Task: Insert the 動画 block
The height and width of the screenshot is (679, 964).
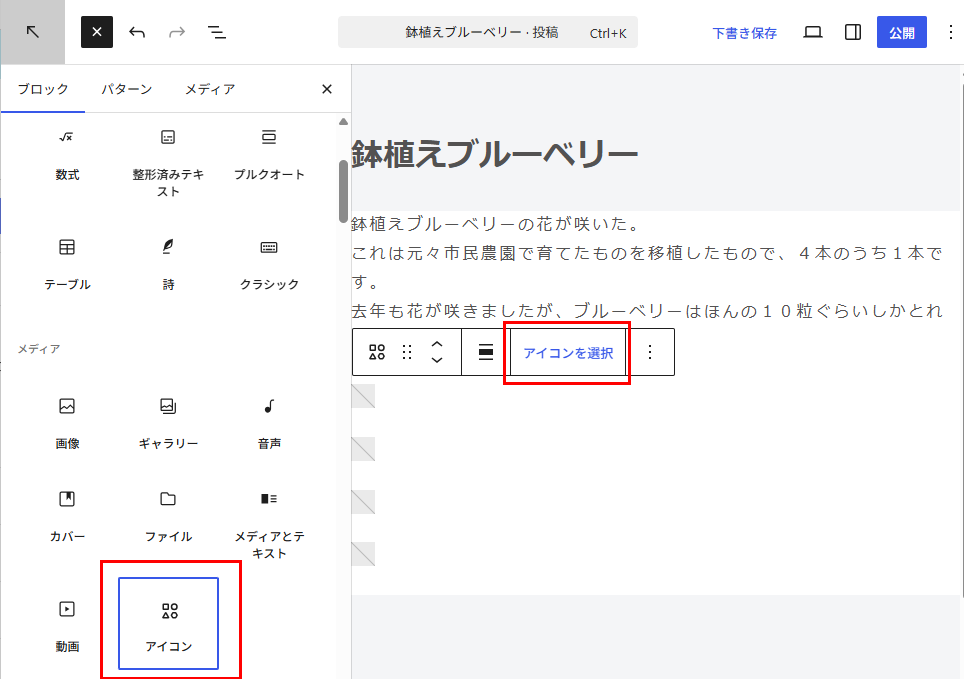Action: pyautogui.click(x=67, y=626)
